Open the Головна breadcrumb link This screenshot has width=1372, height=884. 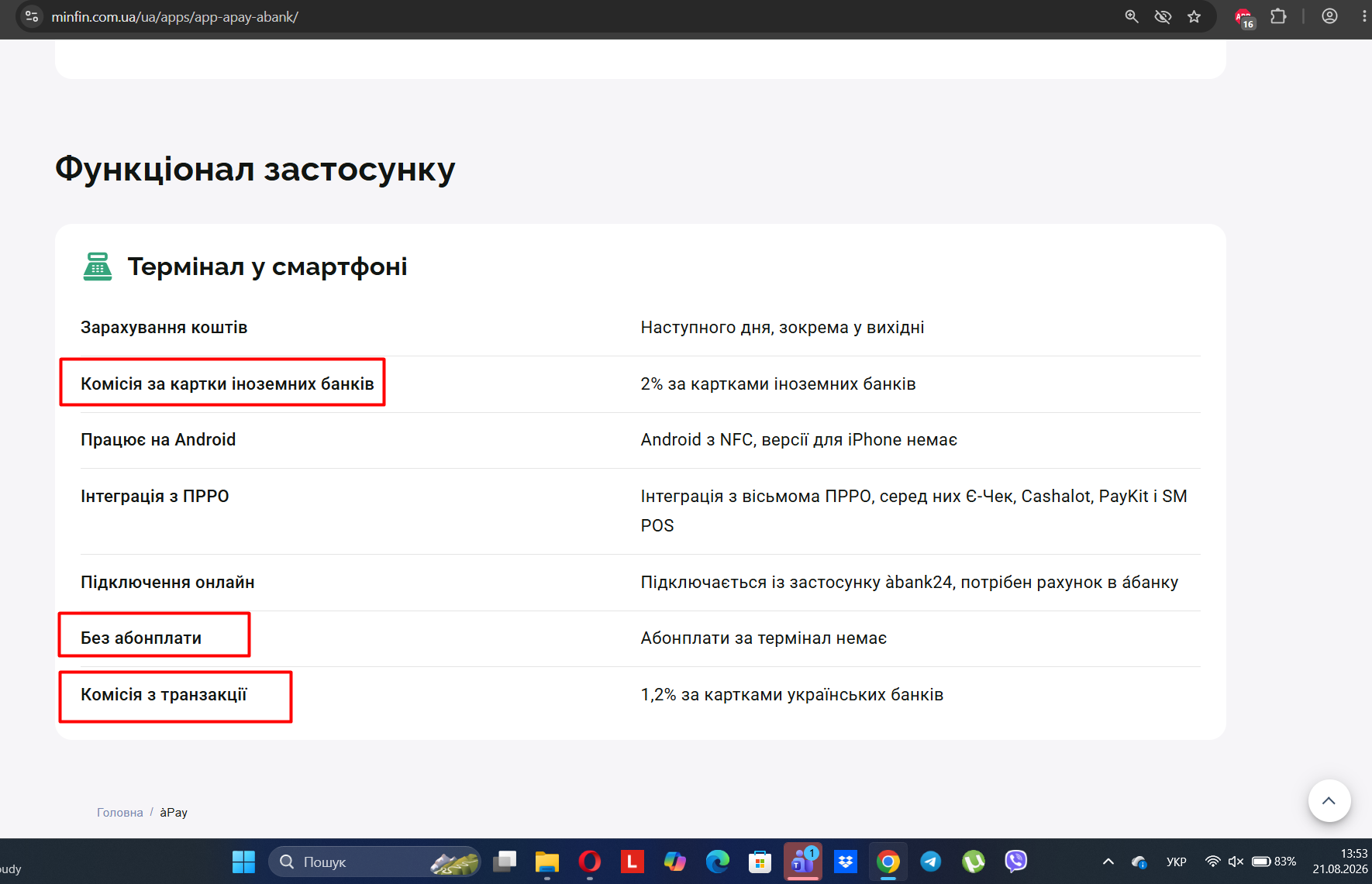tap(119, 813)
